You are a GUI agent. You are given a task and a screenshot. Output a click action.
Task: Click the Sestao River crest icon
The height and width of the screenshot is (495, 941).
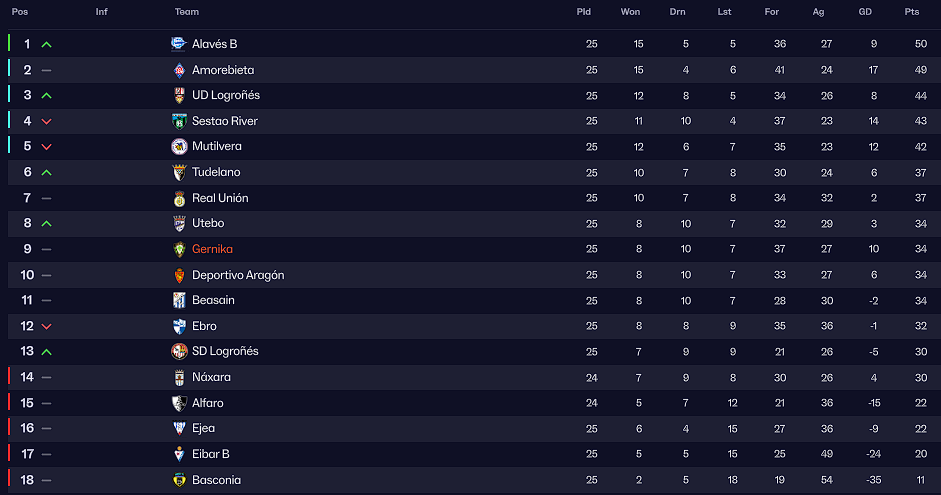pyautogui.click(x=179, y=121)
